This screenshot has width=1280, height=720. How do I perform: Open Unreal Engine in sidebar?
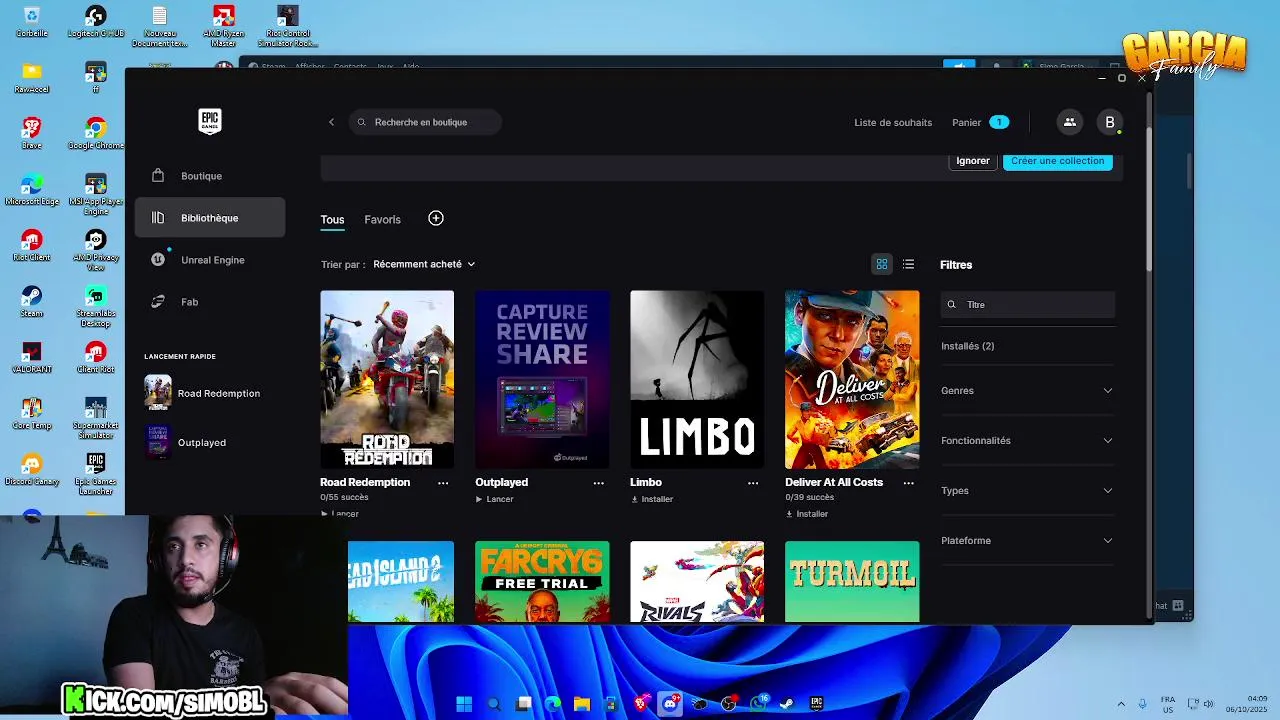[210, 260]
